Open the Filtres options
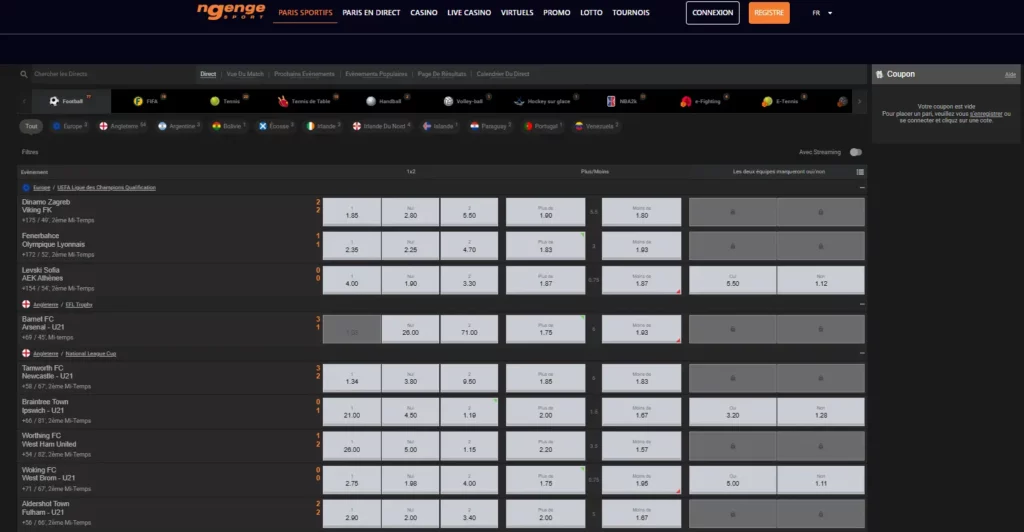Screen dimensions: 1024x532 pyautogui.click(x=30, y=152)
